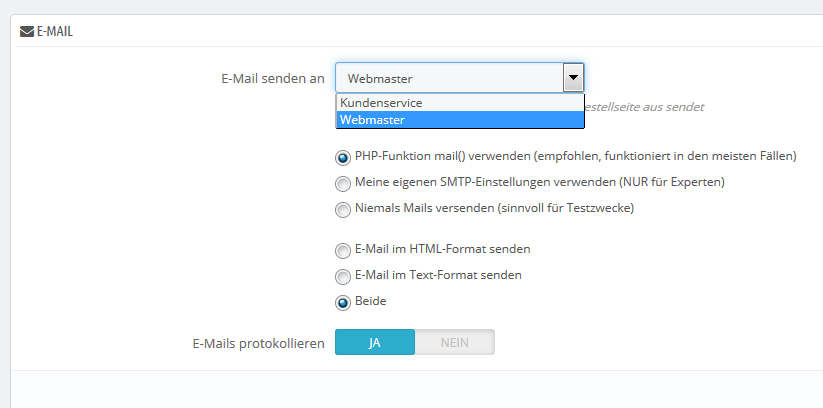823x408 pixels.
Task: Open the 'E-Mail senden an' combo box
Action: tap(450, 78)
